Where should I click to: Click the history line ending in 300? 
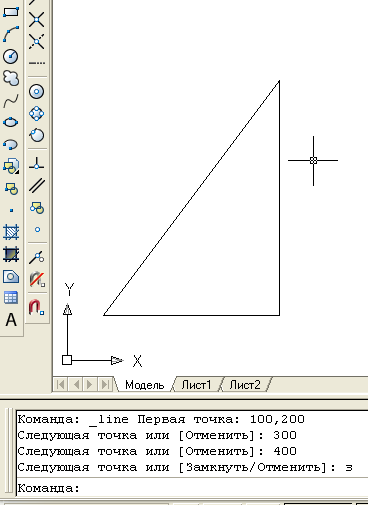click(157, 435)
